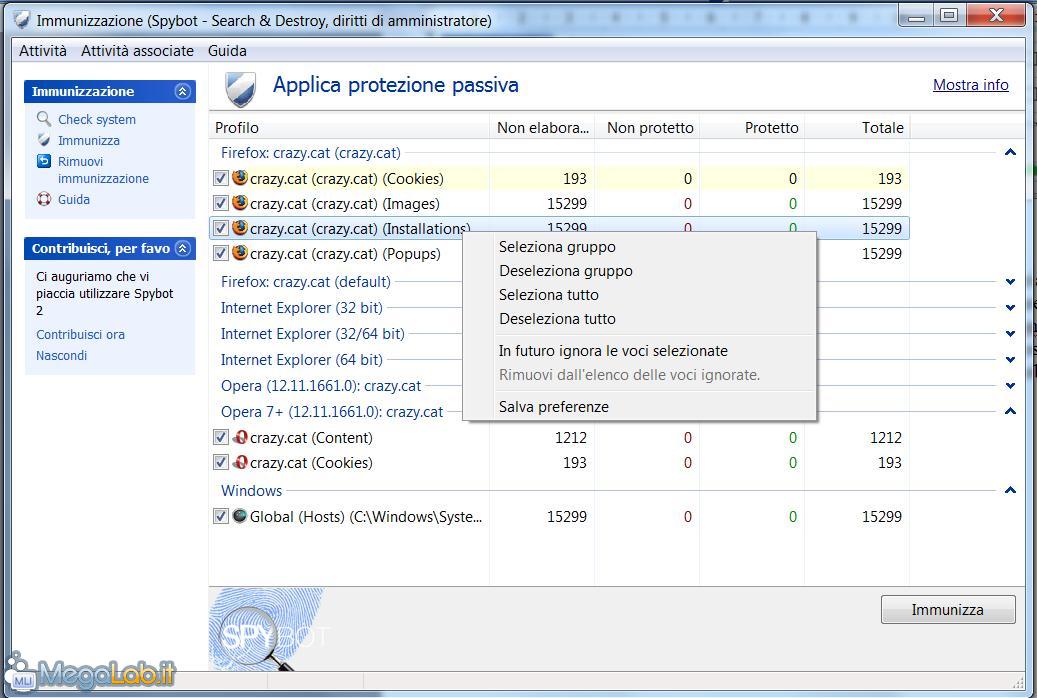The height and width of the screenshot is (698, 1037).
Task: Expand the Internet Explorer (64 bit) group
Action: (1010, 359)
